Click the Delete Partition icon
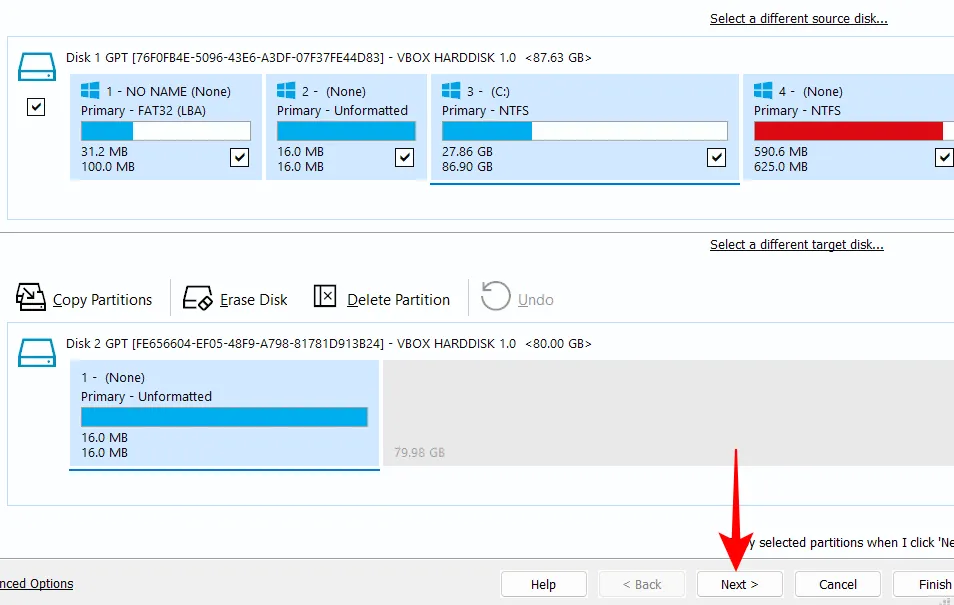Viewport: 954px width, 605px height. click(325, 296)
